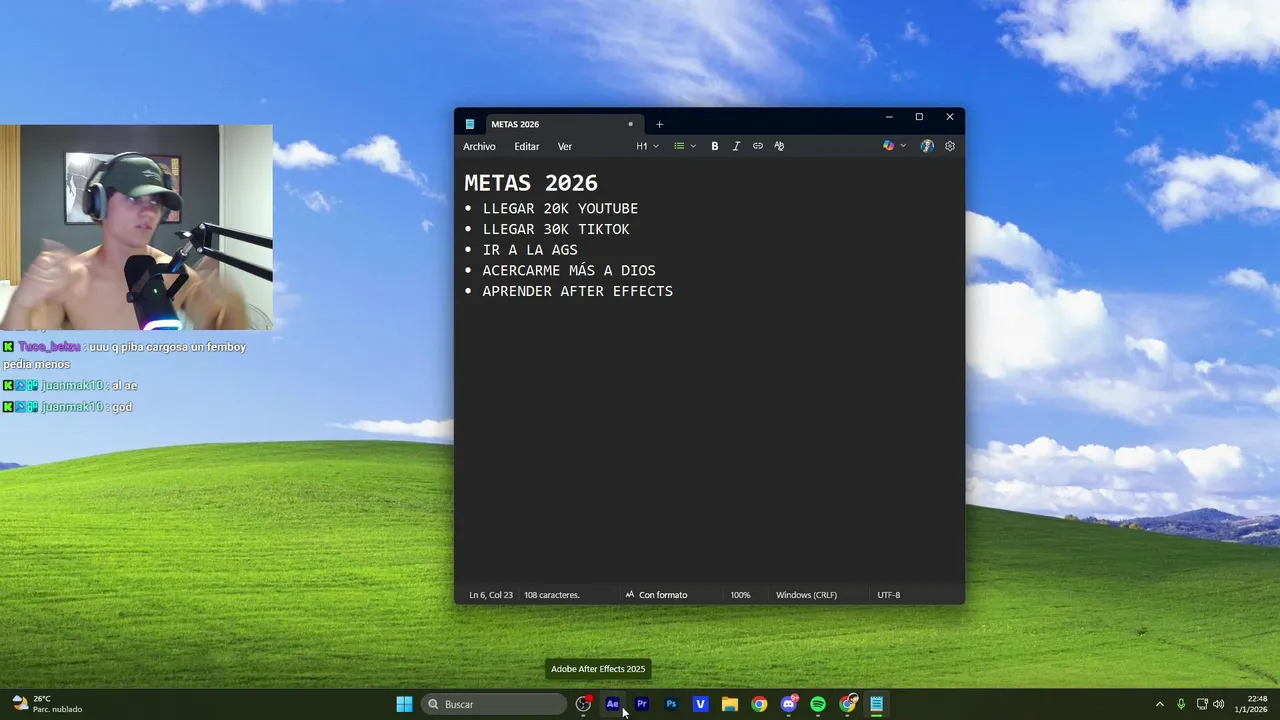Viewport: 1280px width, 720px height.
Task: Expand the H1 heading dropdown
Action: (x=647, y=146)
